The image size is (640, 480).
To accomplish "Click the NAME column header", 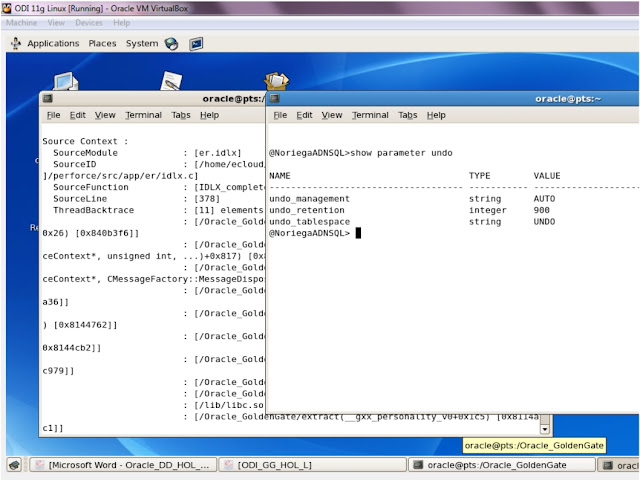I will click(x=280, y=176).
